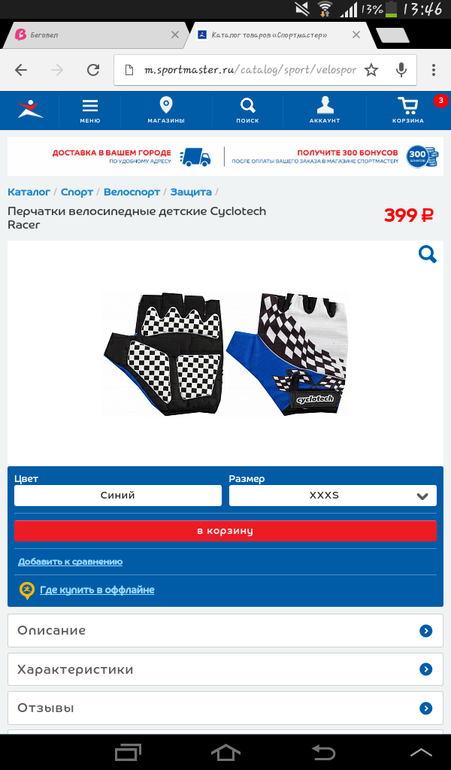Expand the Отзывы section
The image size is (451, 770).
tap(226, 708)
